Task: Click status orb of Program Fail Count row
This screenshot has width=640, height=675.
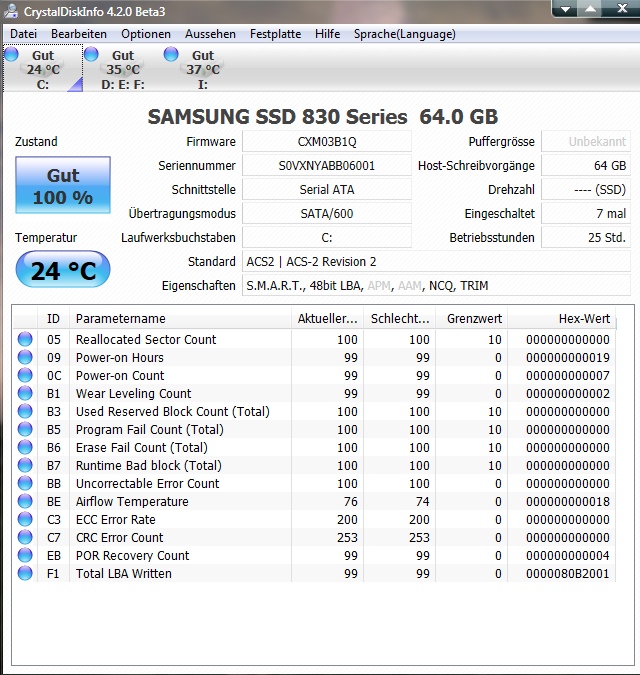Action: (x=25, y=429)
